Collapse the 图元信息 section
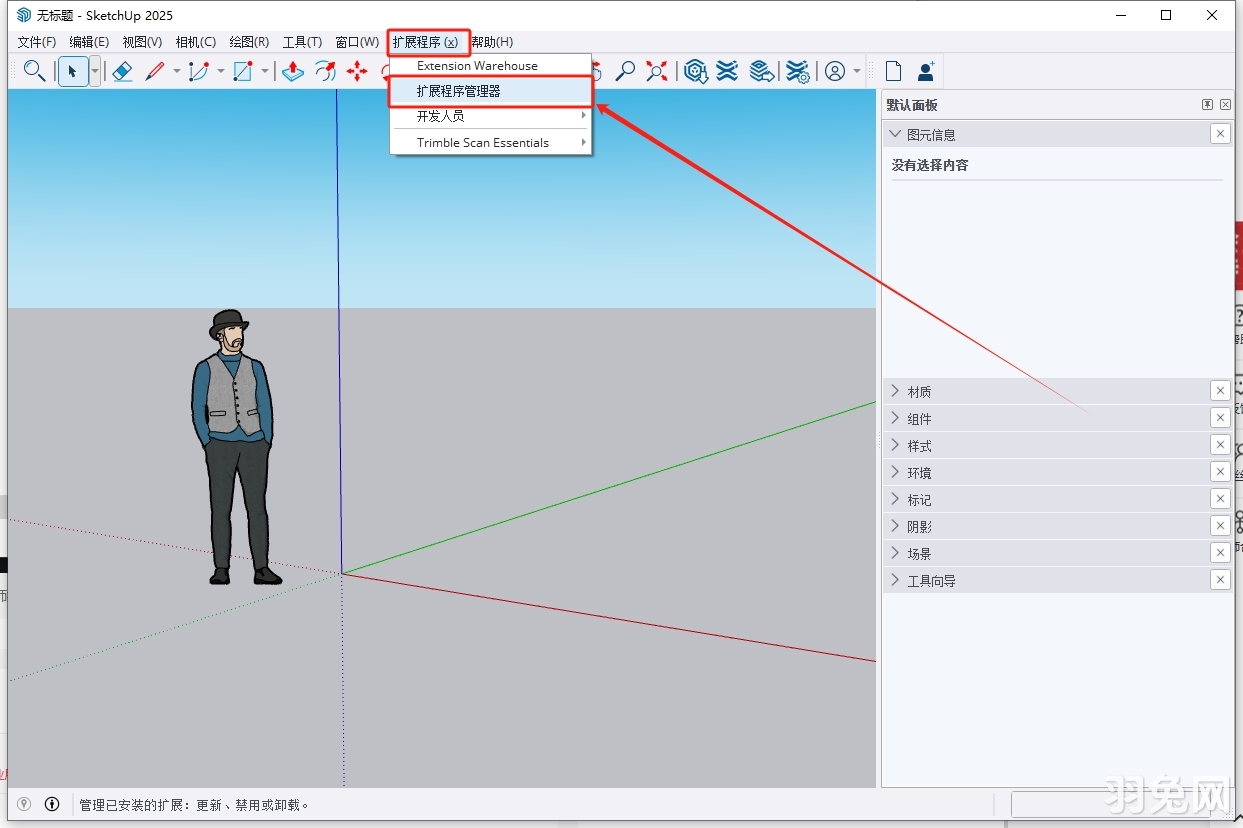The height and width of the screenshot is (828, 1243). pos(893,133)
